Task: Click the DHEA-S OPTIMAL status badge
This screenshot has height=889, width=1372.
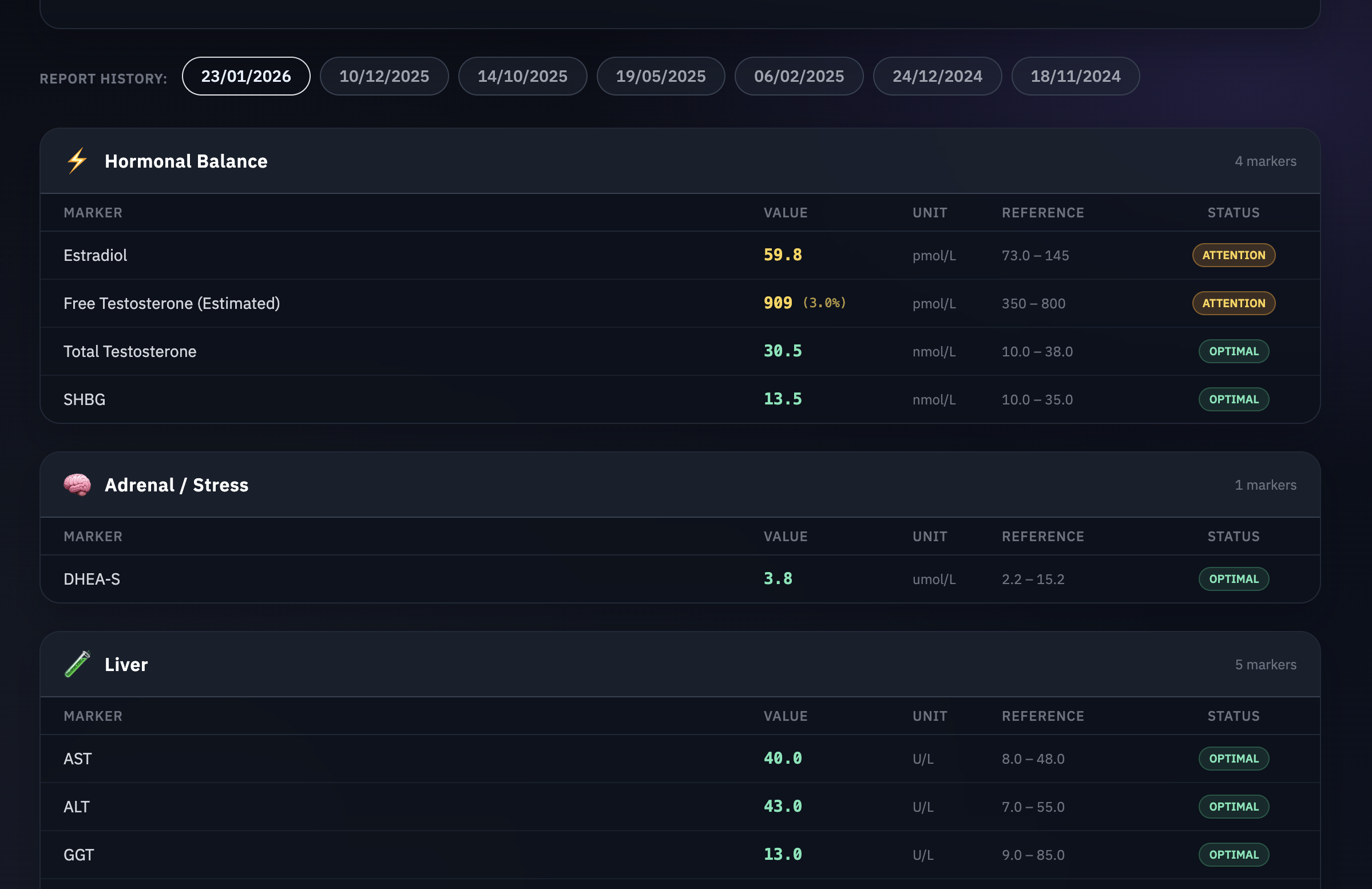Action: [x=1234, y=579]
